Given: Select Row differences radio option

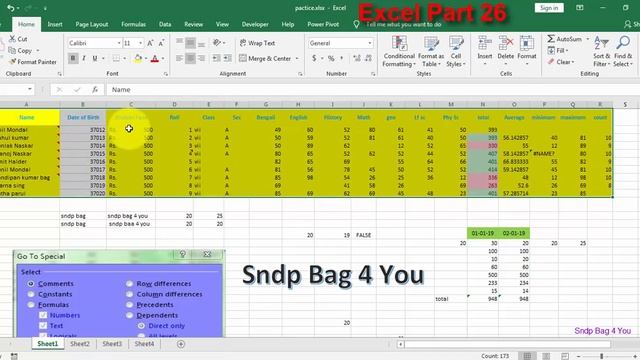Looking at the screenshot, I should [129, 283].
